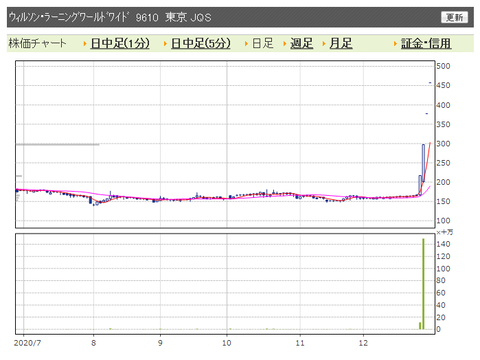Click the orange arrow before 週足

285,44
